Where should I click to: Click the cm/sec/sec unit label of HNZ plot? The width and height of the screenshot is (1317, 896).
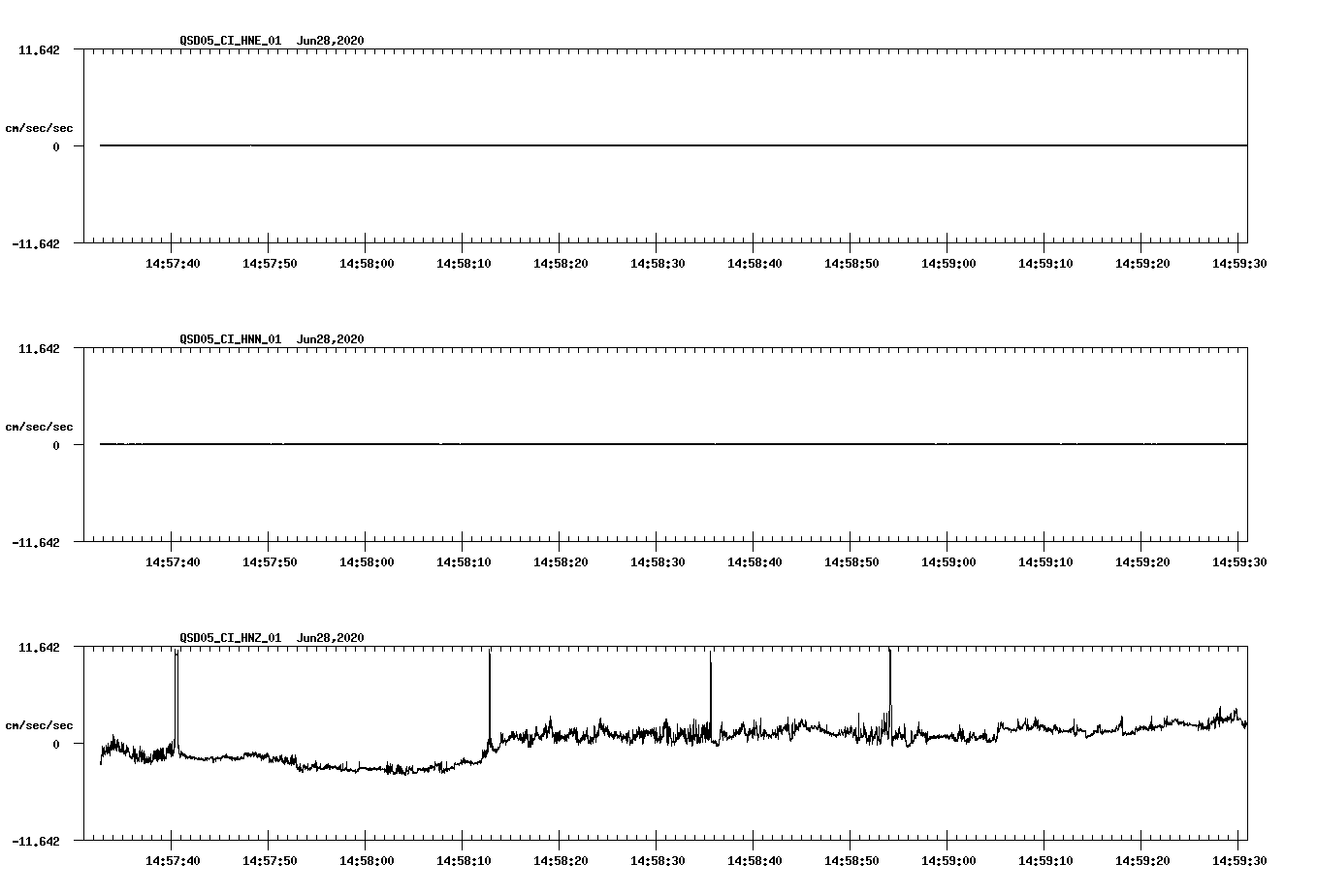click(39, 725)
